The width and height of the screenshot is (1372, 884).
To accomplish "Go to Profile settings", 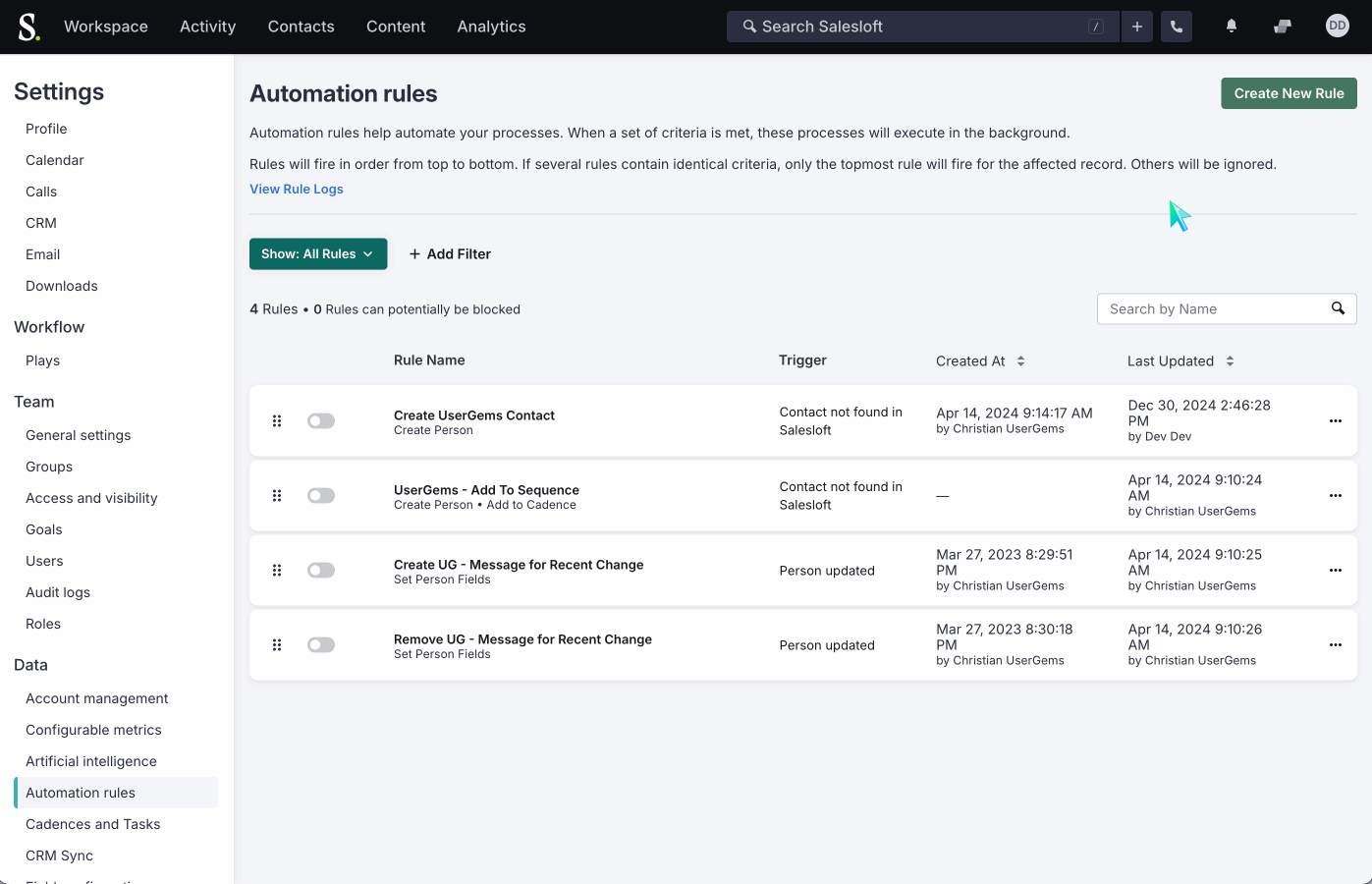I will (46, 129).
